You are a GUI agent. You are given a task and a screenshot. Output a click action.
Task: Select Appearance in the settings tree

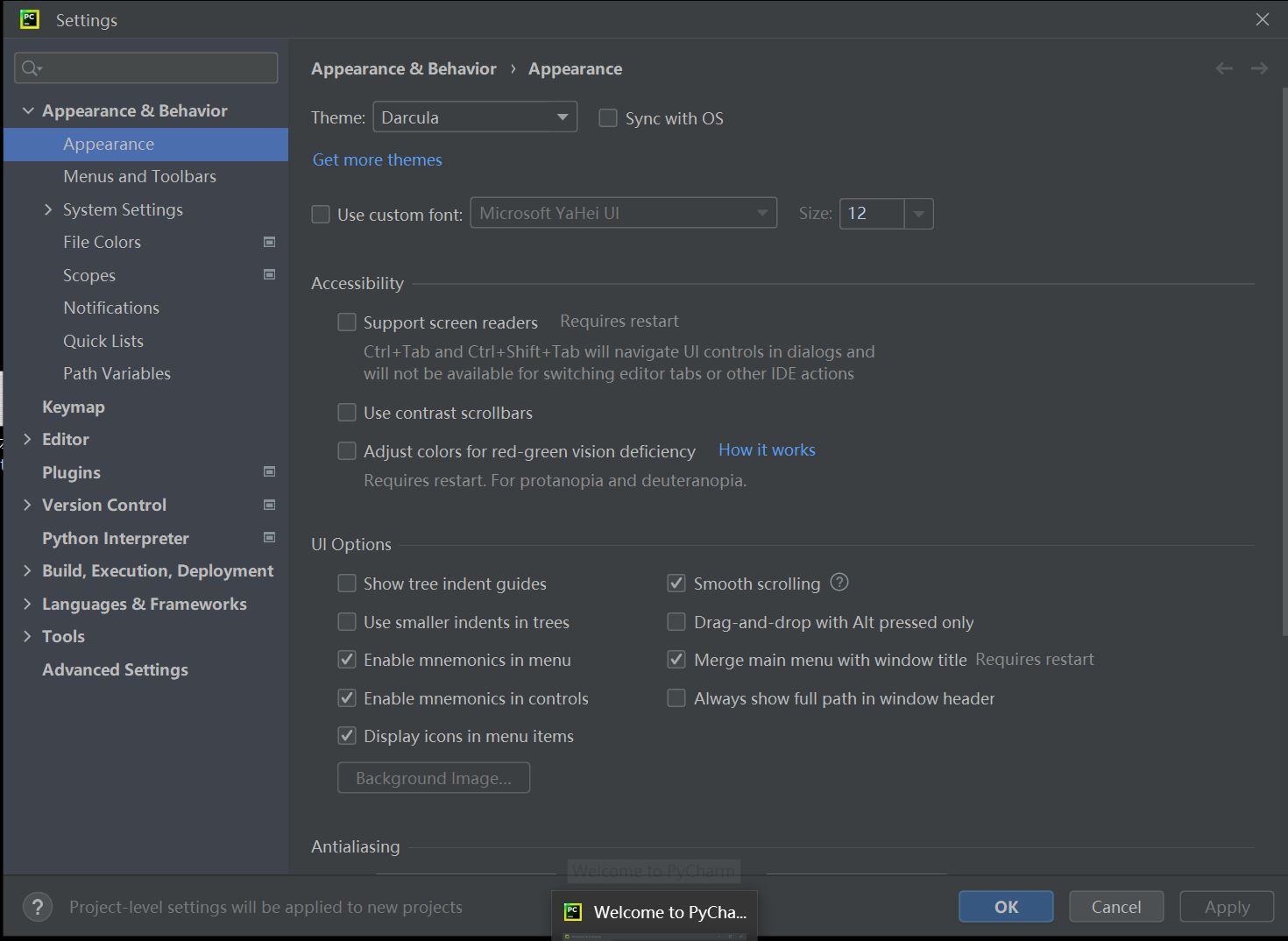click(145, 144)
